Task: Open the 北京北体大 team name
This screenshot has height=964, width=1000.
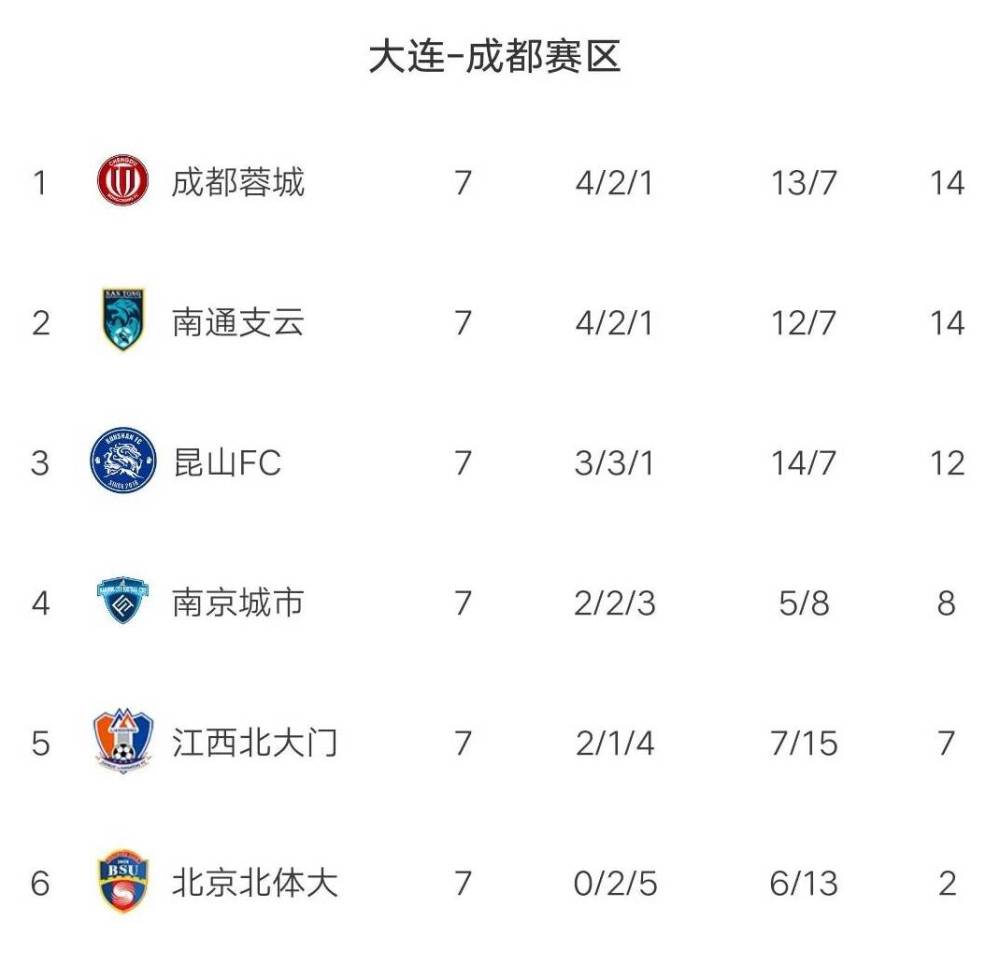Action: click(x=254, y=883)
